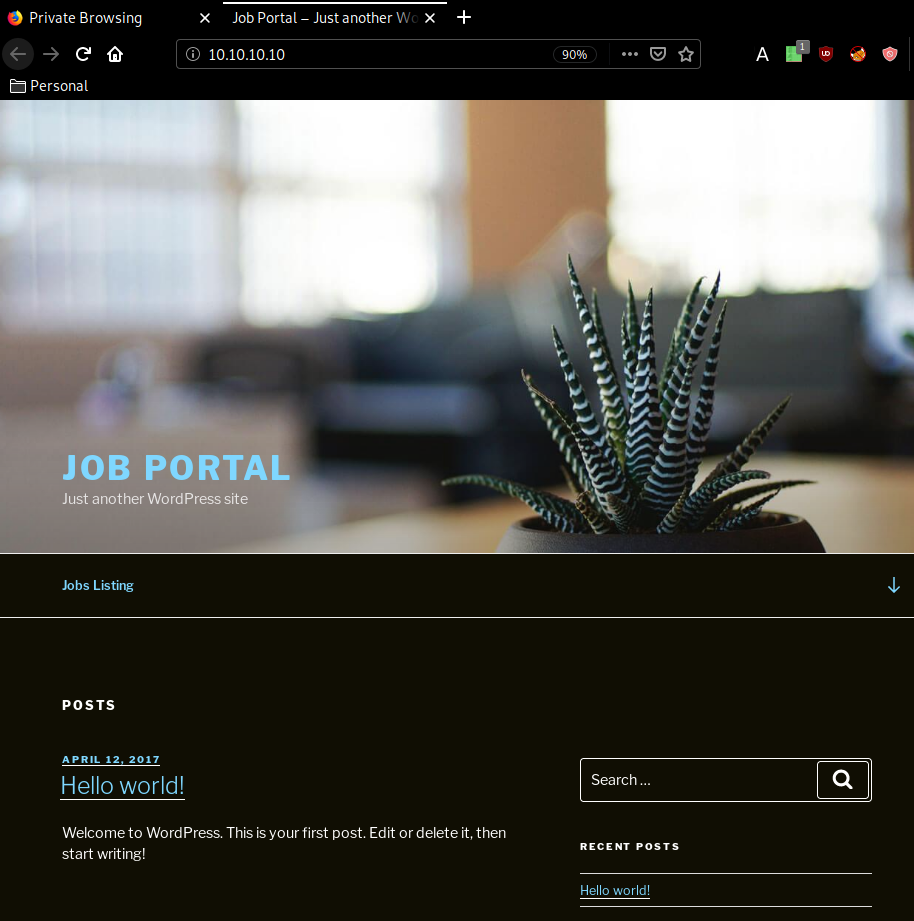
Task: Open the uBlock Origin extension
Action: click(826, 54)
